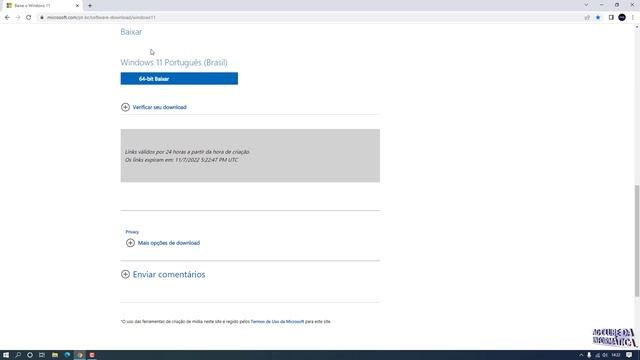Image resolution: width=640 pixels, height=360 pixels.
Task: Open the notification action center
Action: pyautogui.click(x=629, y=355)
